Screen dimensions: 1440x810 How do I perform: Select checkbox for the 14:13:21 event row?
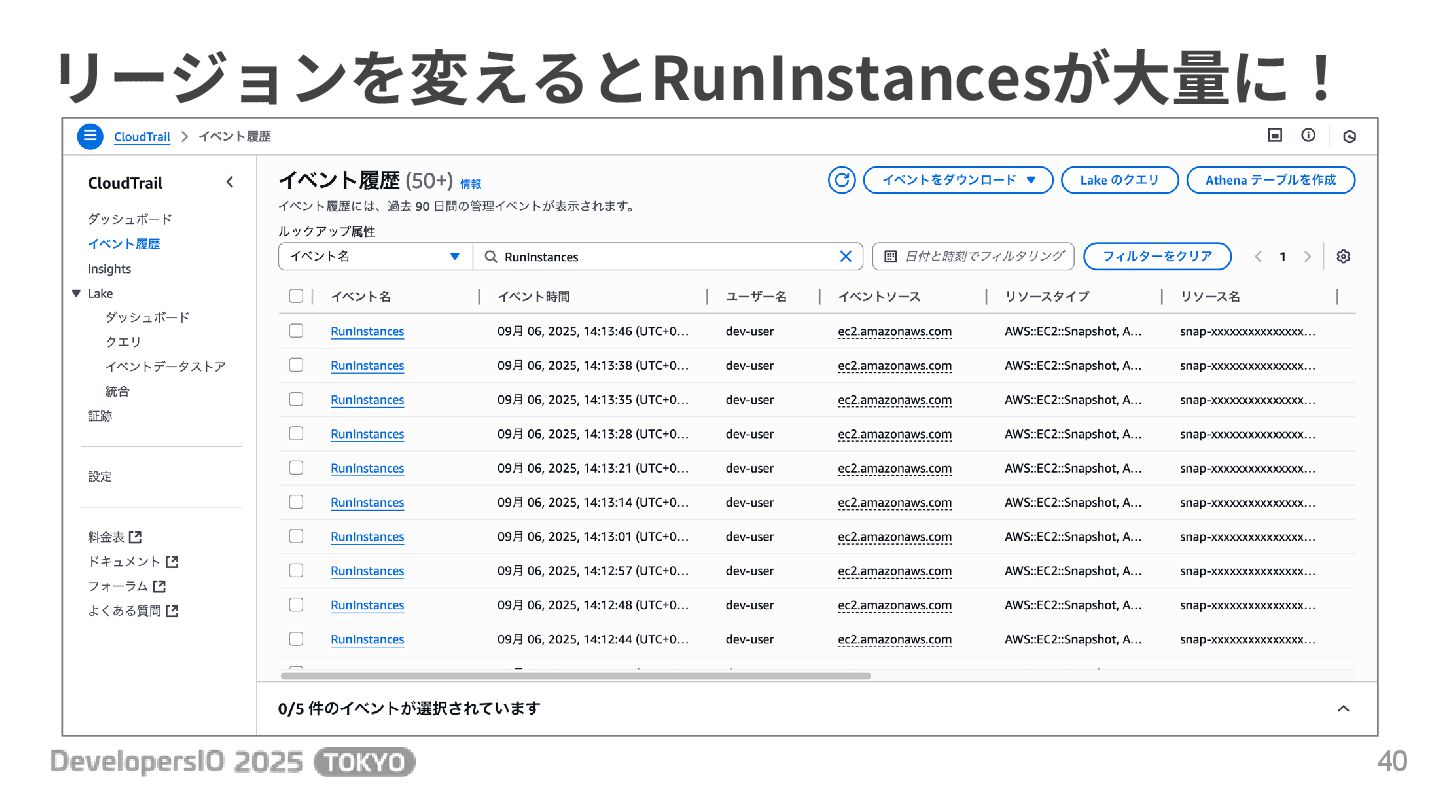pyautogui.click(x=295, y=468)
